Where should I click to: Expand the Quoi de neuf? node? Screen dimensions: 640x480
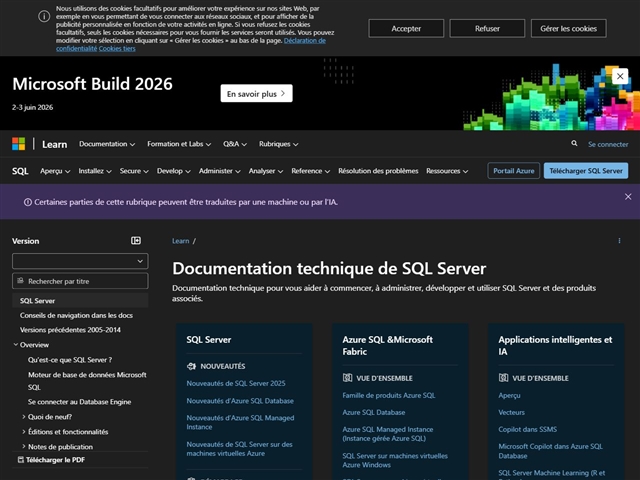pyautogui.click(x=24, y=417)
